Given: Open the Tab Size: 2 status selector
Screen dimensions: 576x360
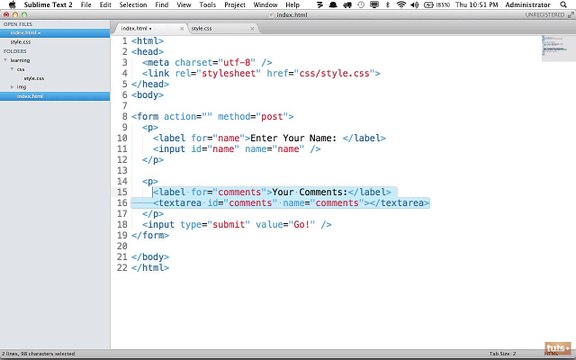Looking at the screenshot, I should tap(503, 354).
